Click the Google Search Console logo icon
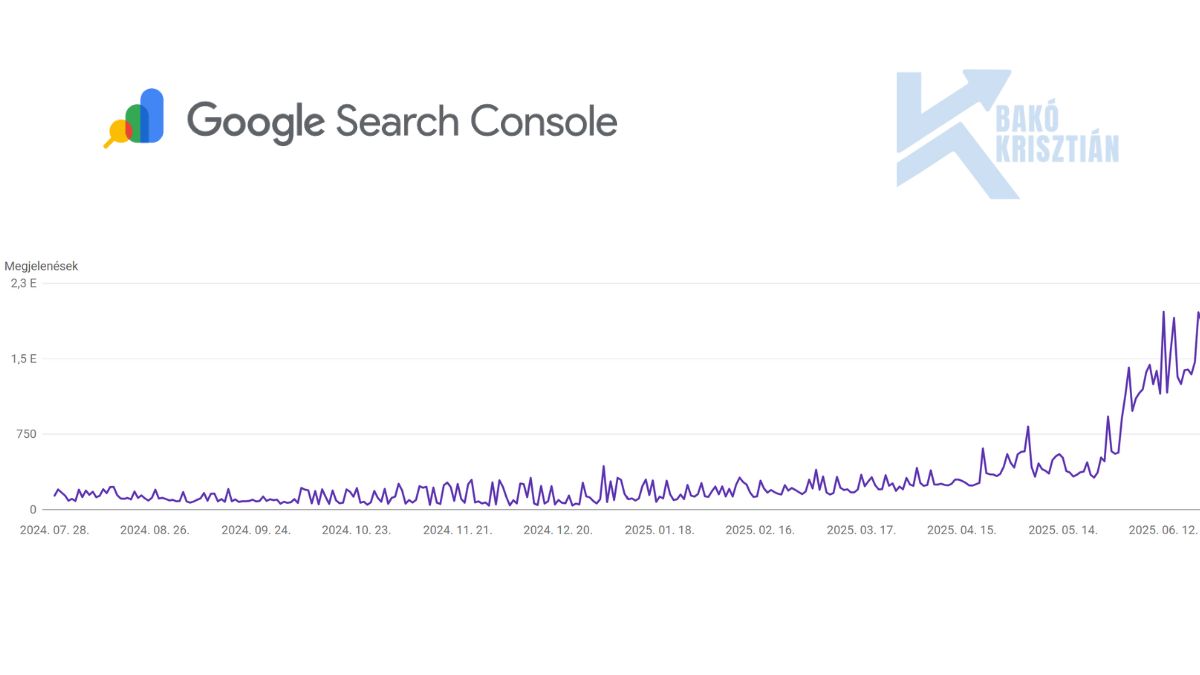 pyautogui.click(x=135, y=118)
